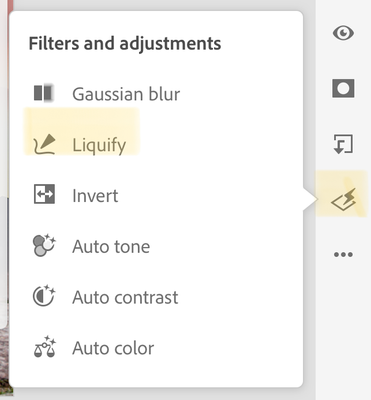
Task: Open the three-dots more options menu
Action: [x=343, y=255]
